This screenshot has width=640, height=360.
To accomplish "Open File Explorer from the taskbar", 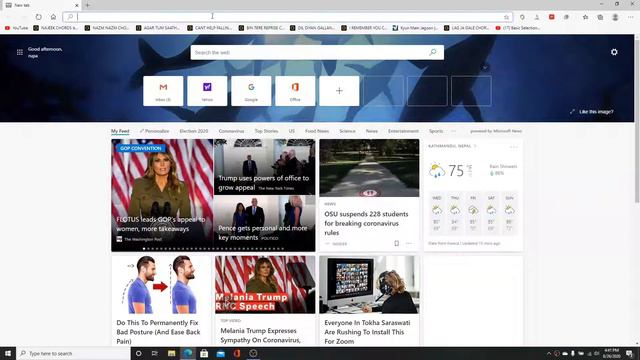I will [171, 353].
